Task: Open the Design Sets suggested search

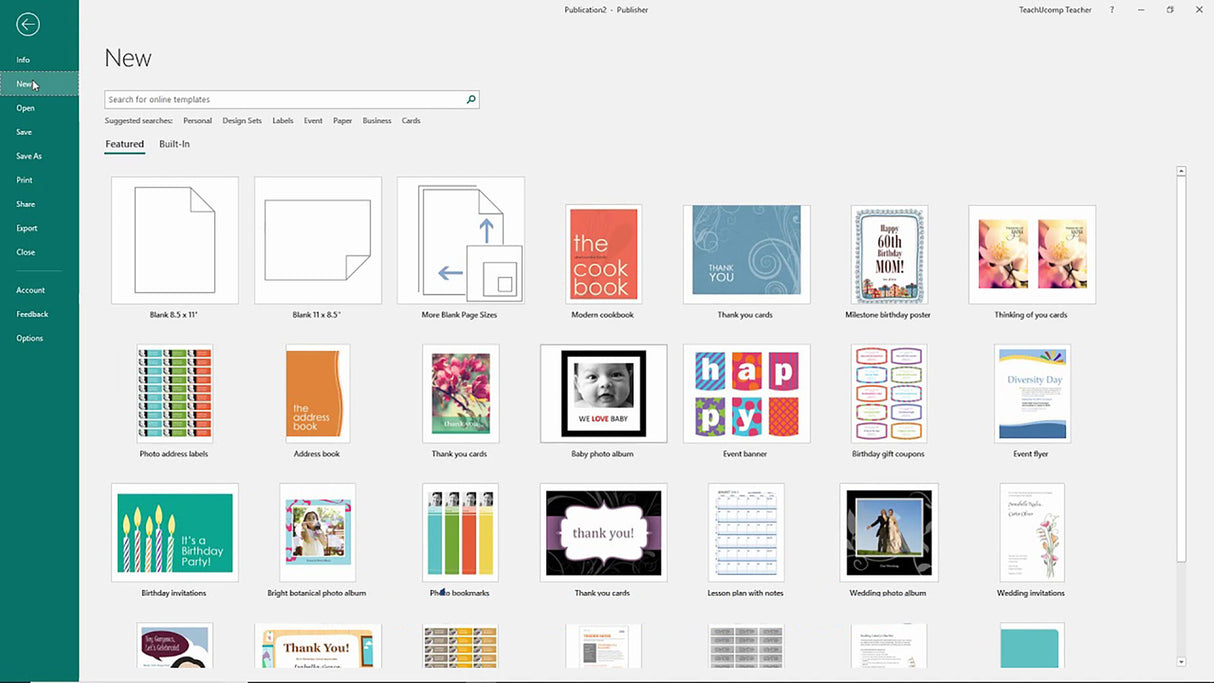Action: pos(241,120)
